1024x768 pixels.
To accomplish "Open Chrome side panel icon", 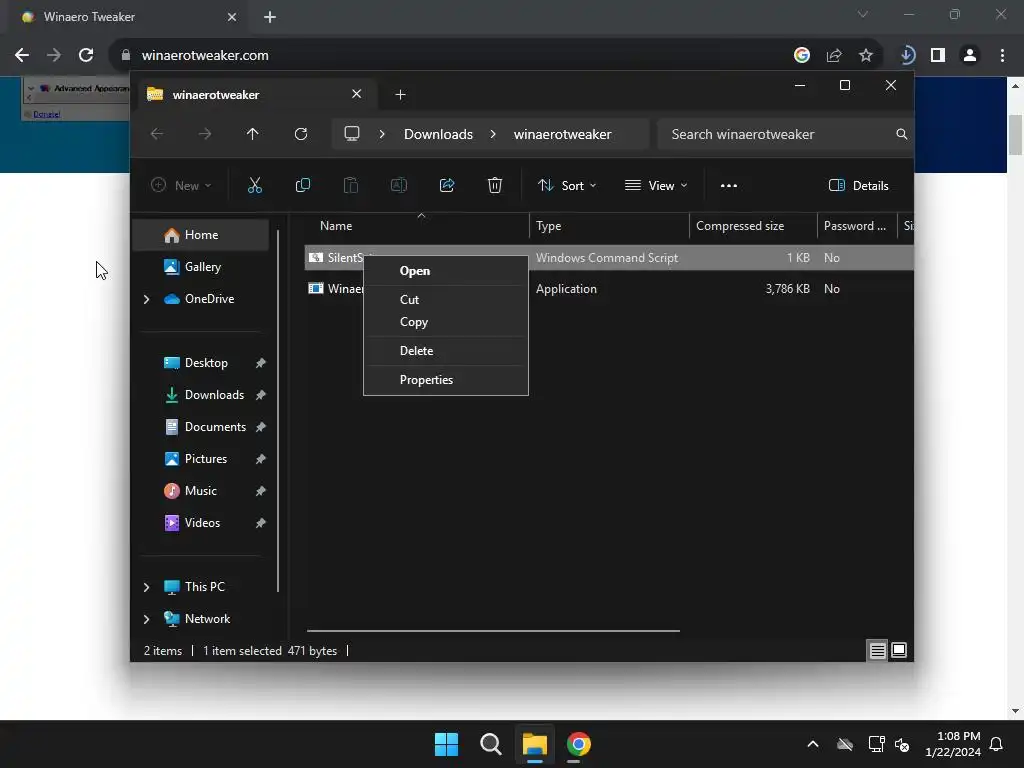I will point(938,56).
